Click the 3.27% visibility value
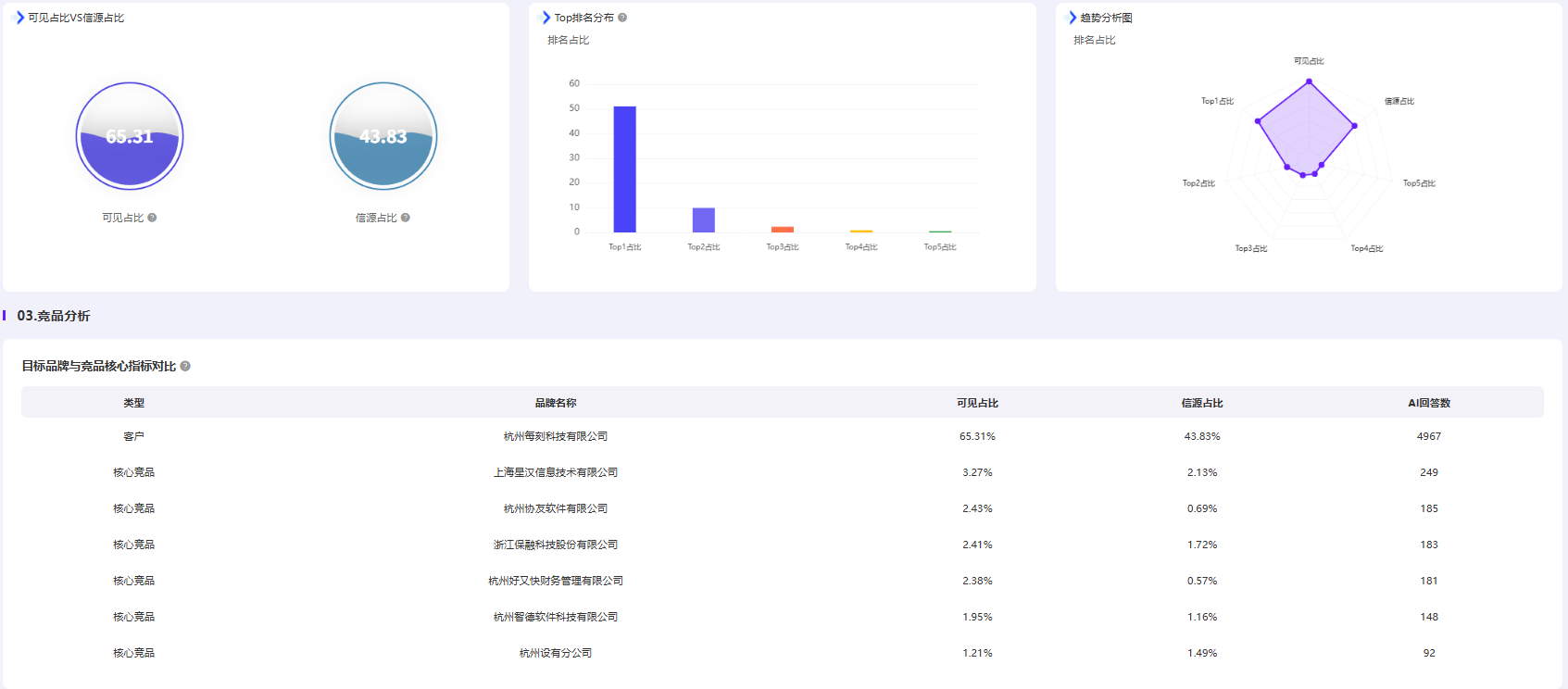This screenshot has height=689, width=1568. click(x=977, y=472)
